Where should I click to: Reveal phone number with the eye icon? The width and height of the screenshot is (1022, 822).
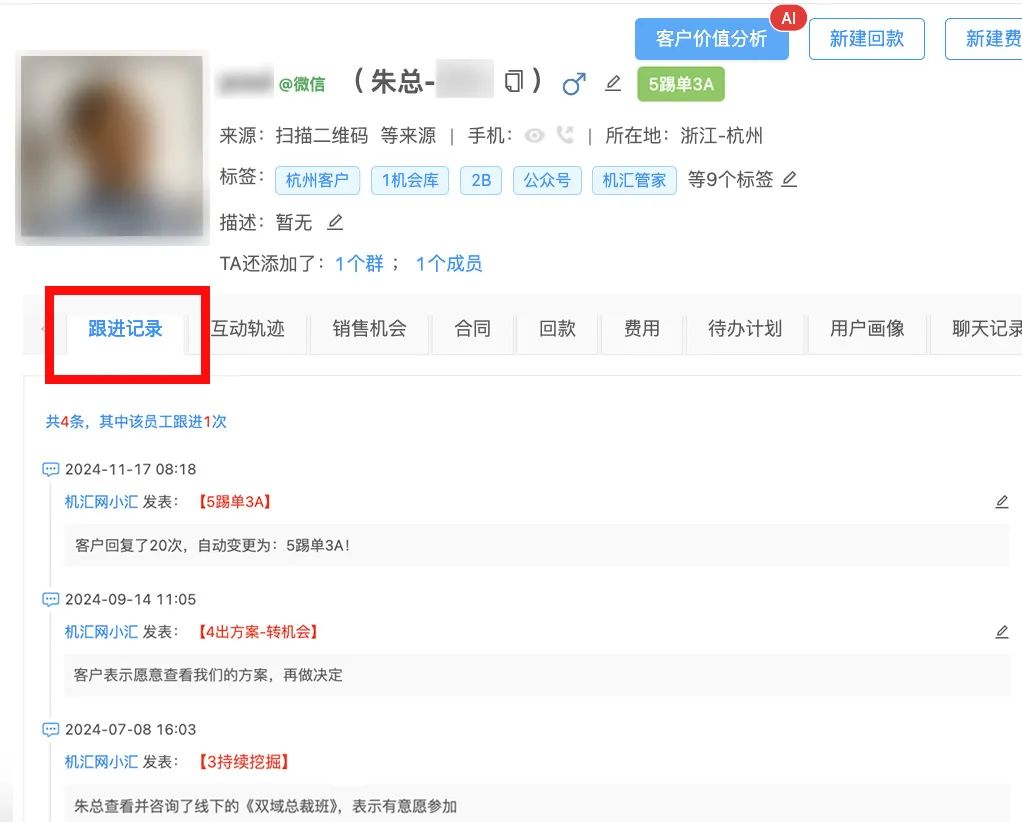pyautogui.click(x=534, y=136)
